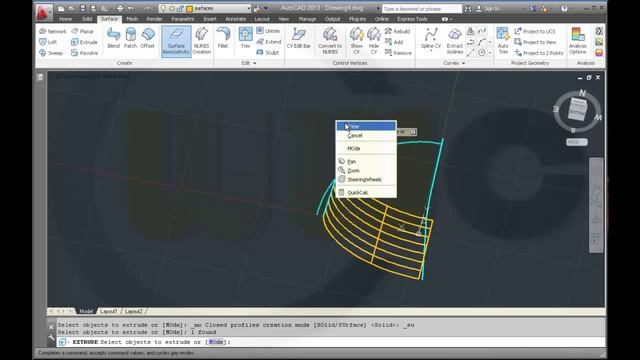640x360 pixels.
Task: Click Hide CV
Action: (x=373, y=41)
